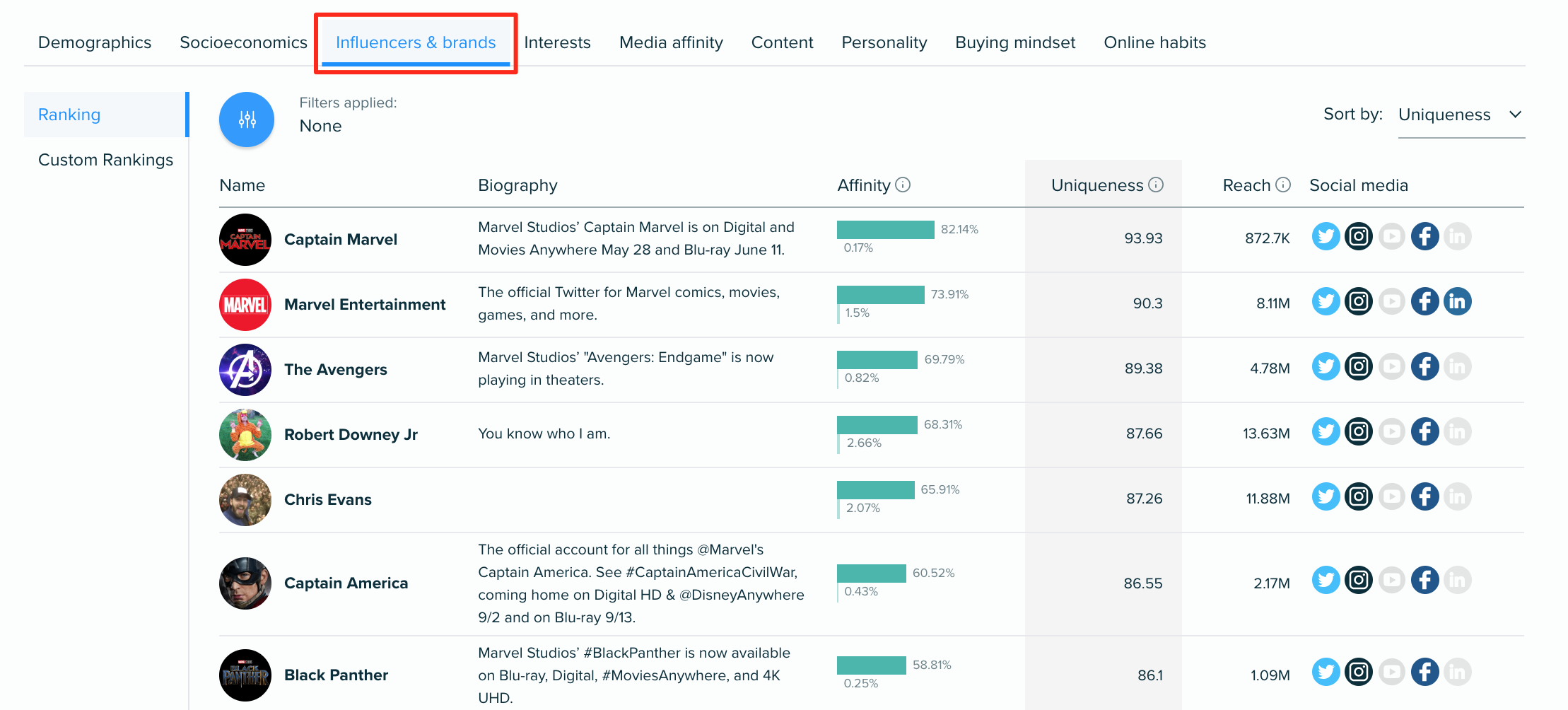Image resolution: width=1568 pixels, height=710 pixels.
Task: Click the Chris Evans profile photo
Action: [245, 500]
